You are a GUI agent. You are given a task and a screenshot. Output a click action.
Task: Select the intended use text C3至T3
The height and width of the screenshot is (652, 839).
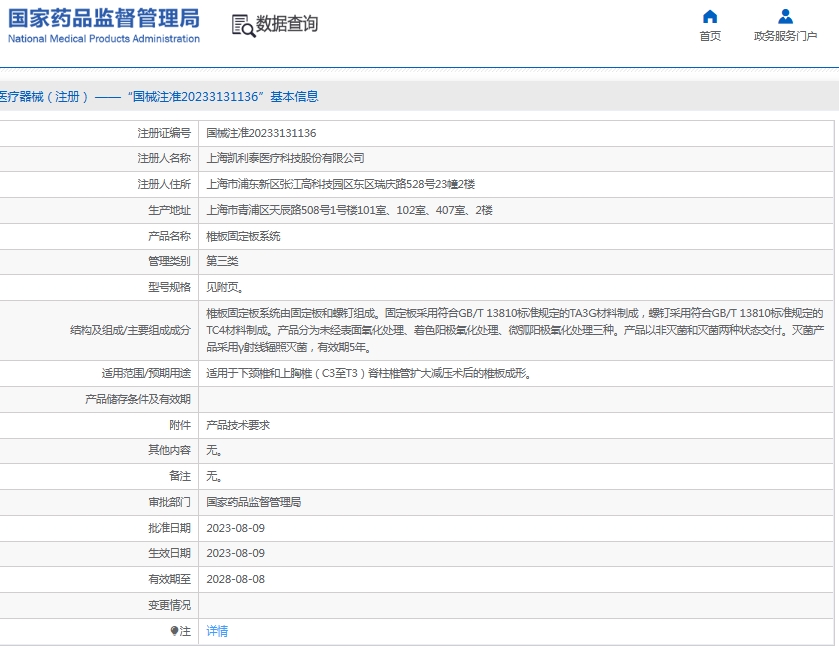pyautogui.click(x=340, y=373)
